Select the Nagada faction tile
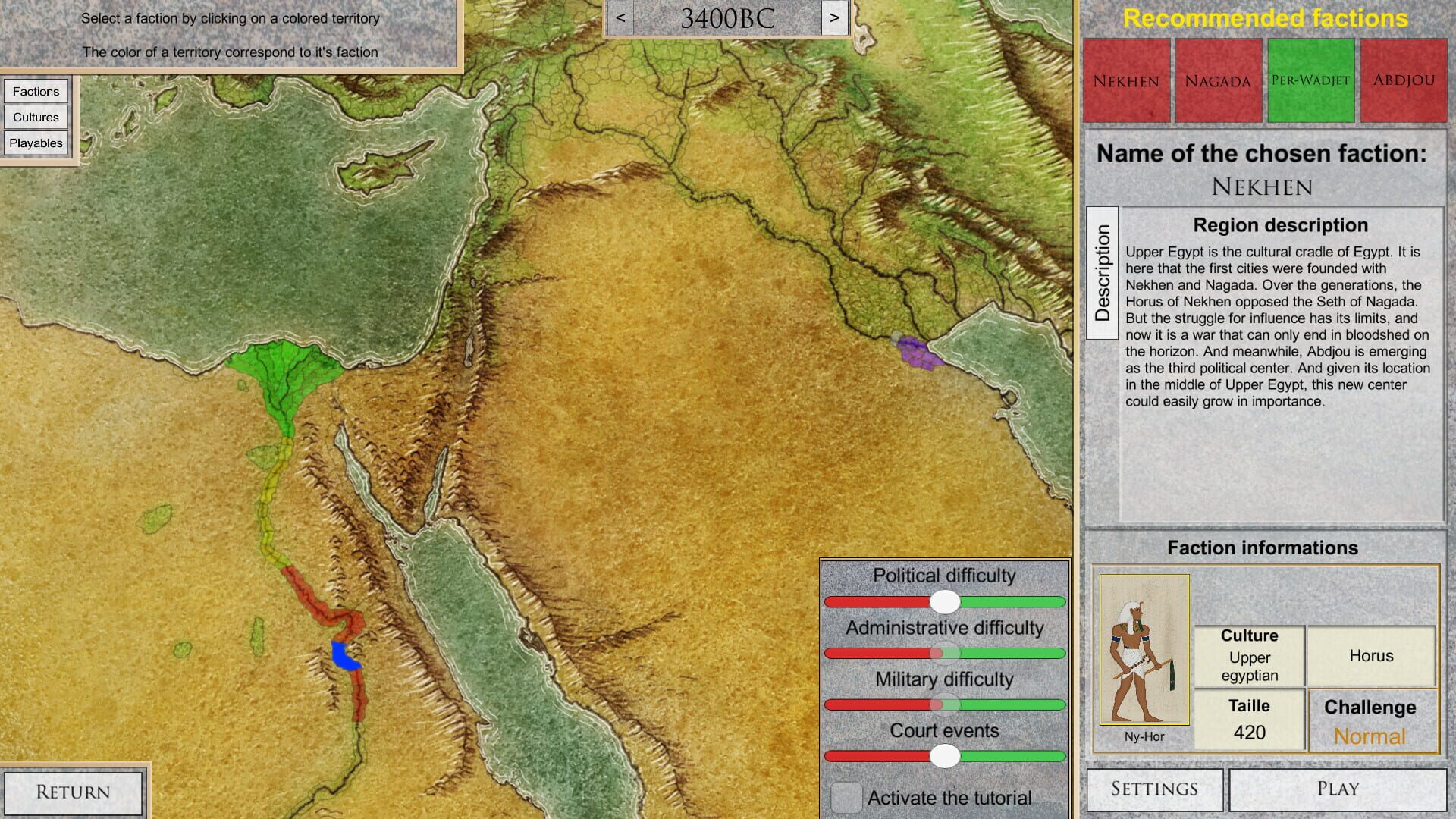The image size is (1456, 819). pos(1217,80)
